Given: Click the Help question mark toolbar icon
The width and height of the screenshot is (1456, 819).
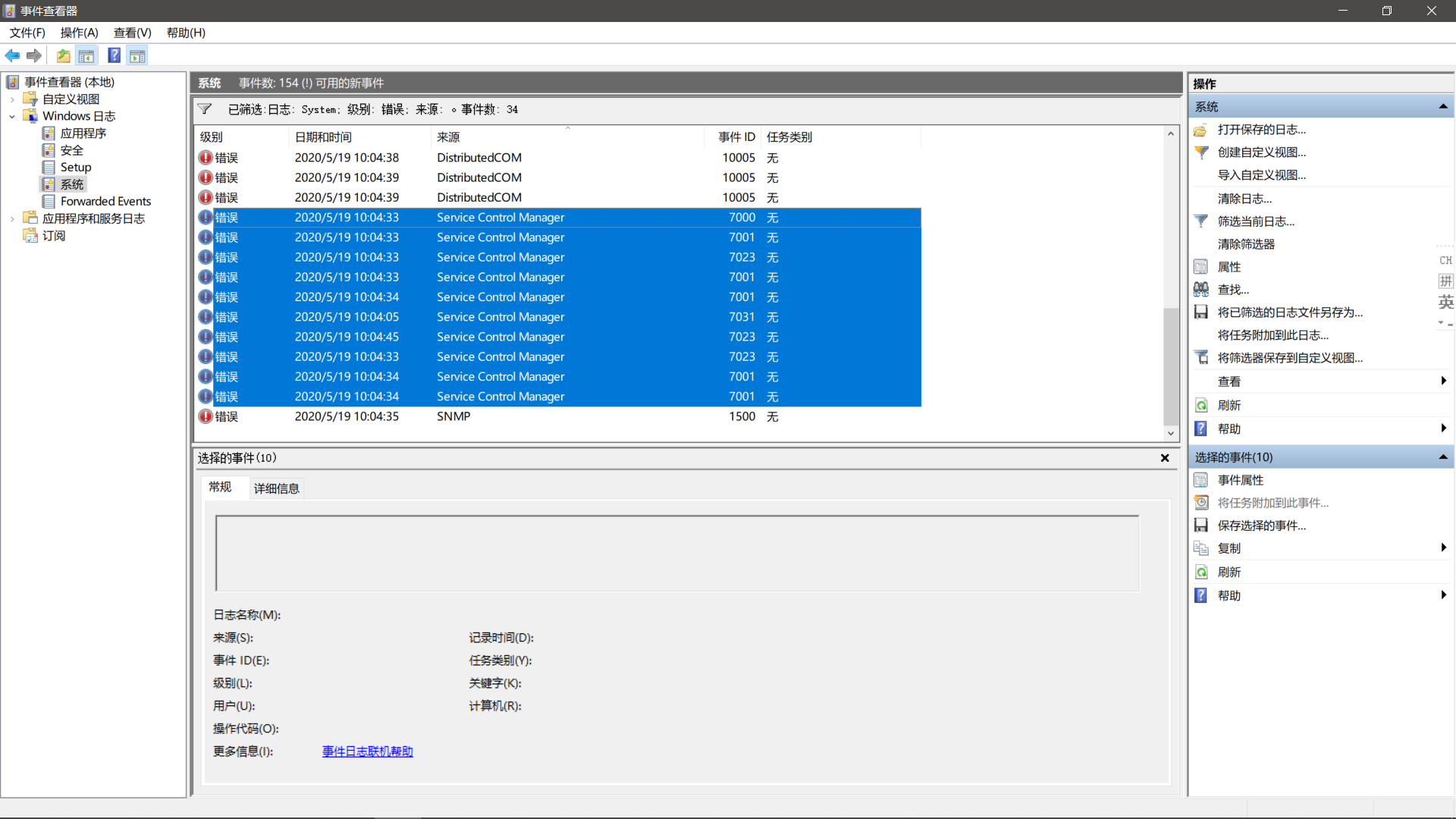Looking at the screenshot, I should (114, 55).
